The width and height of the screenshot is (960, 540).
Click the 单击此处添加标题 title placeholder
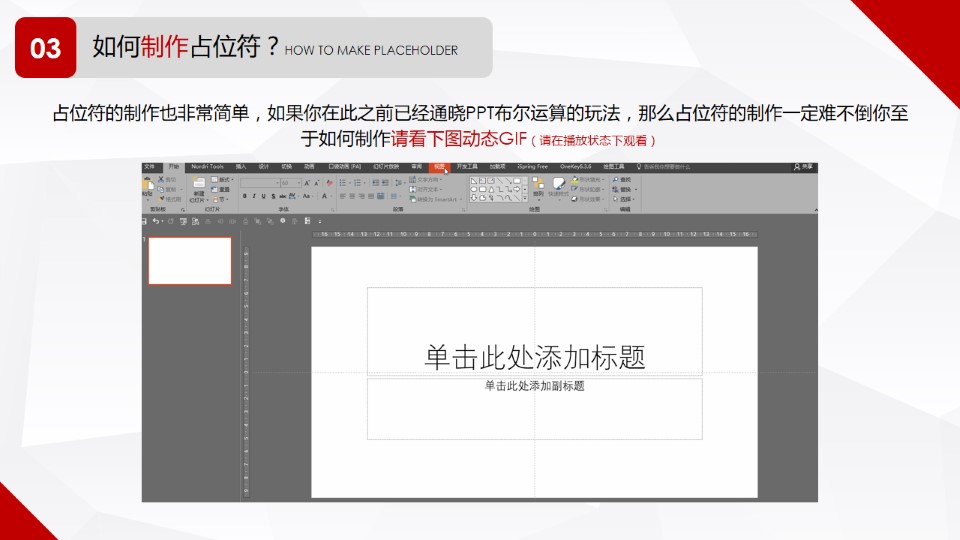click(x=534, y=356)
